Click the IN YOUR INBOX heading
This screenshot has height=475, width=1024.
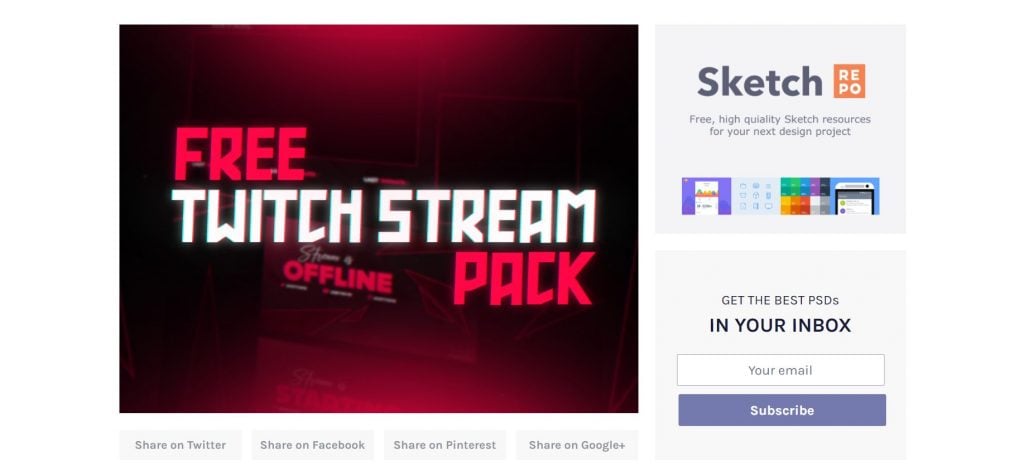pos(780,325)
